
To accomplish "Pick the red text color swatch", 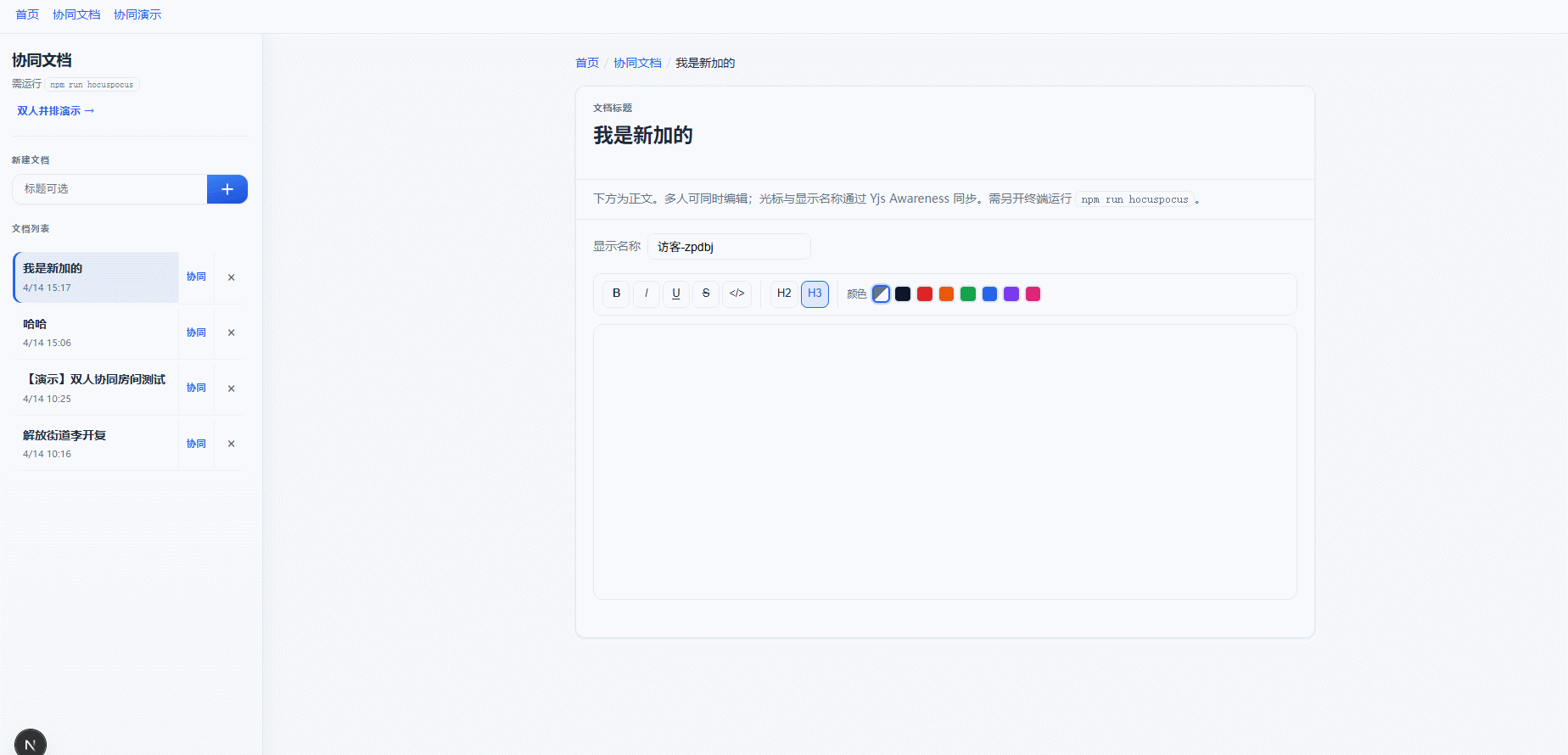I will [925, 294].
